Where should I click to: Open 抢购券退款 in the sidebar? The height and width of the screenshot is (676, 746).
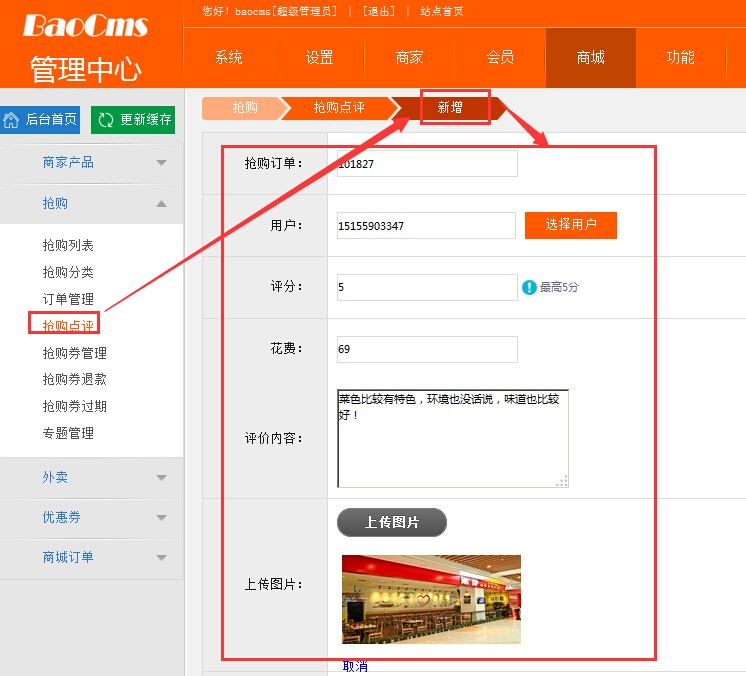pos(75,379)
